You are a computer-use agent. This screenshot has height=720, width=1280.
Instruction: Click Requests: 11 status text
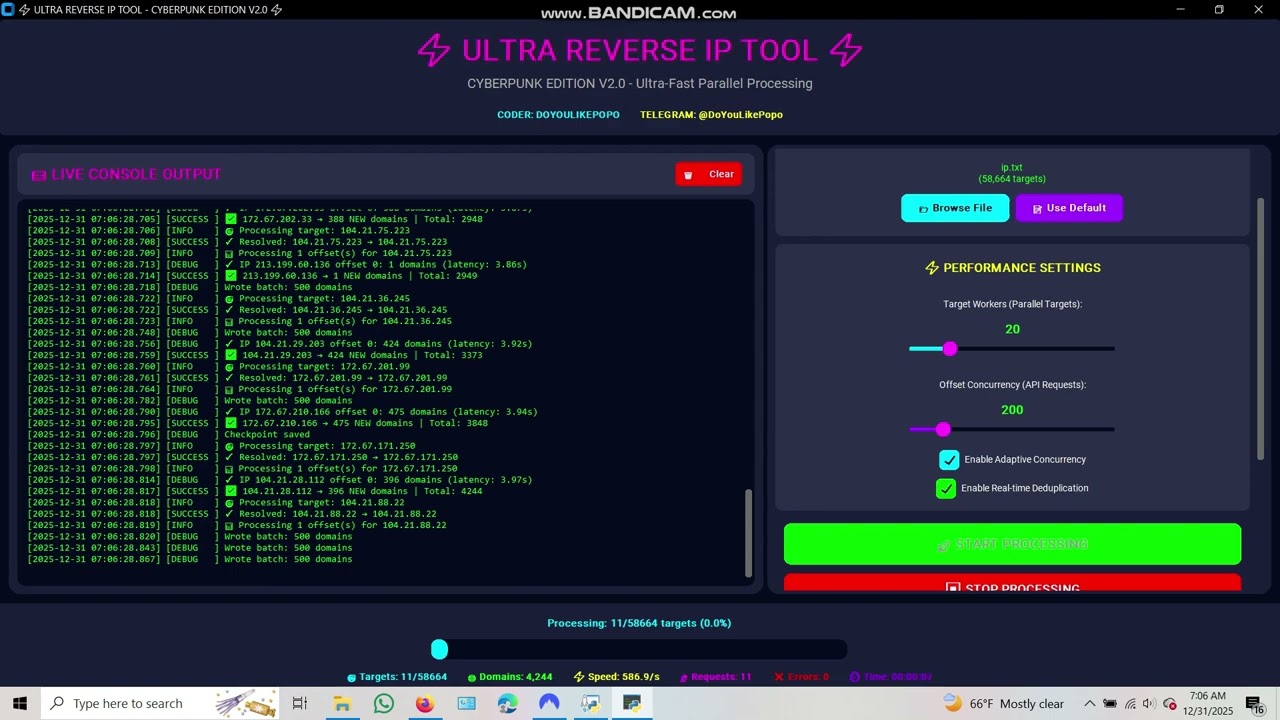pos(716,677)
